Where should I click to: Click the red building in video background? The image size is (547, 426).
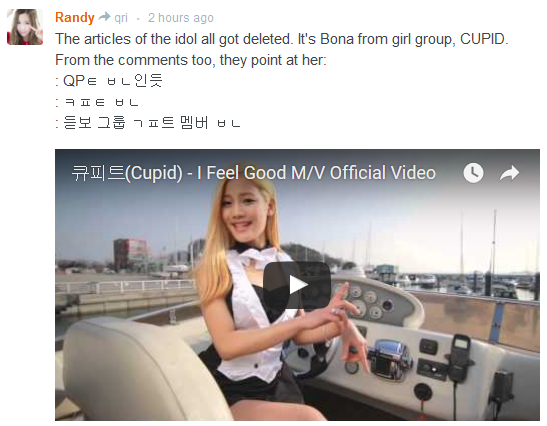pyautogui.click(x=131, y=254)
